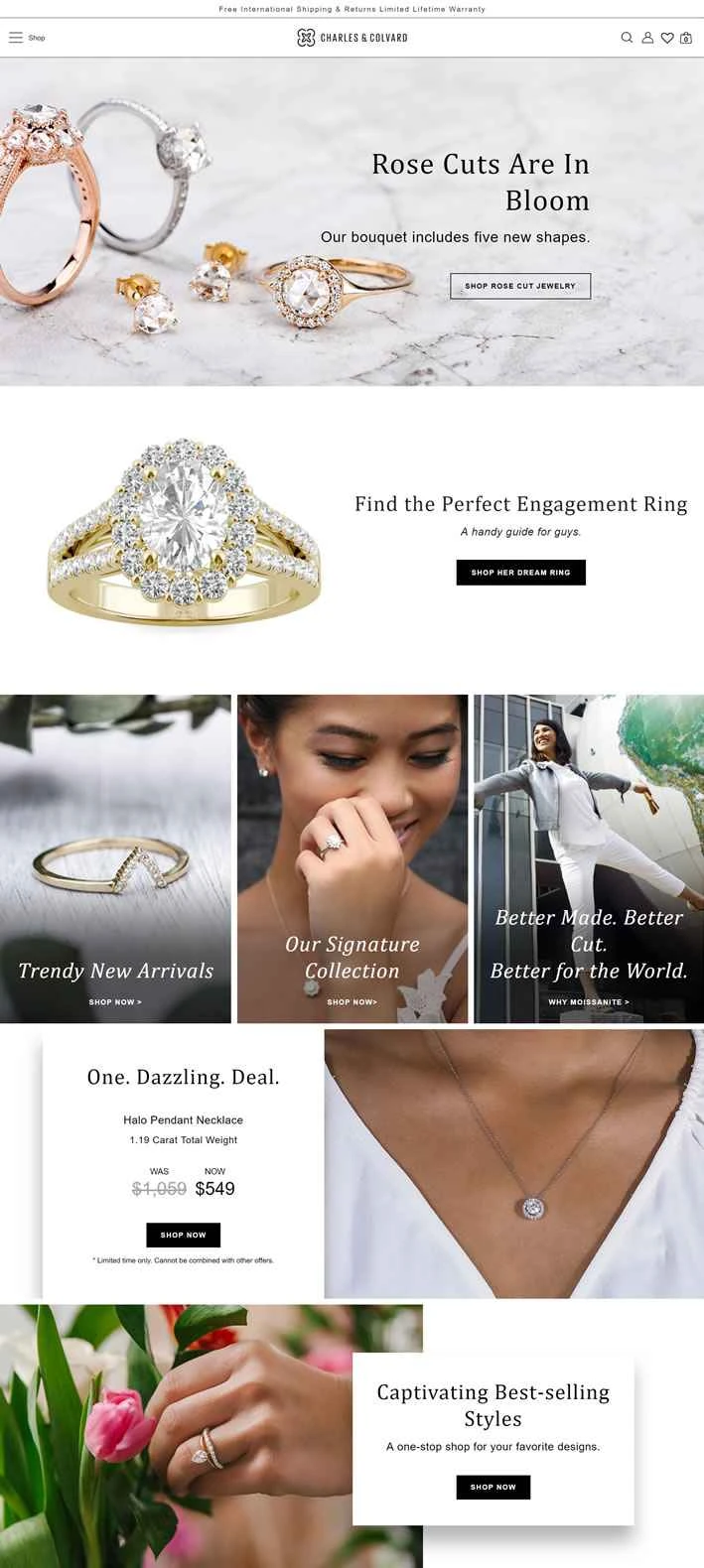Click the Charles & Colvard logo

(x=352, y=38)
